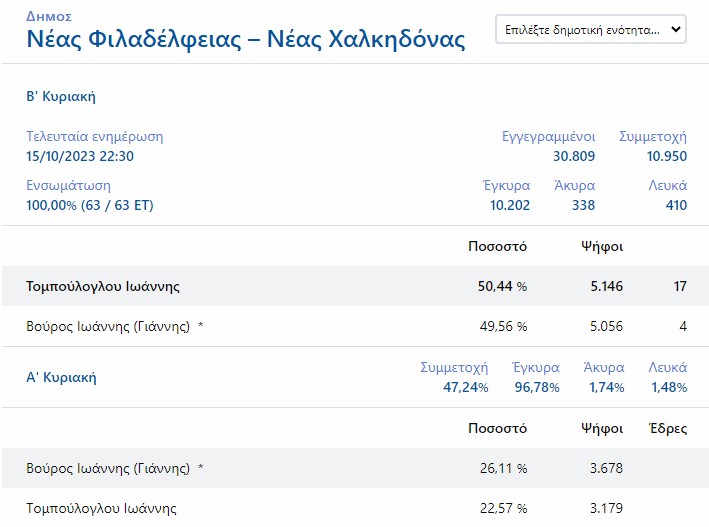Screen dimensions: 709x527
Task: Select the Β' Κυριακή section heading
Action: click(x=61, y=97)
